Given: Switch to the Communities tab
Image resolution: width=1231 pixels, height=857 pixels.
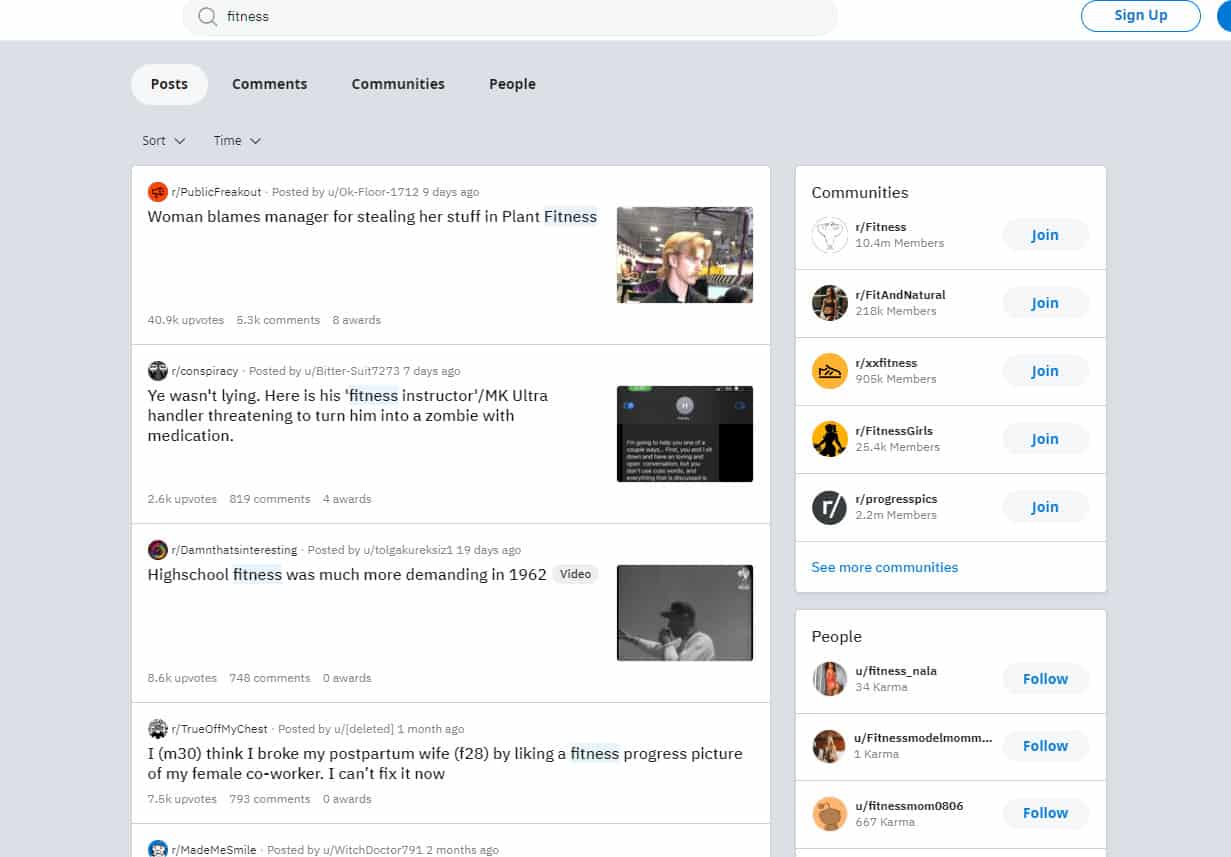Looking at the screenshot, I should (397, 84).
